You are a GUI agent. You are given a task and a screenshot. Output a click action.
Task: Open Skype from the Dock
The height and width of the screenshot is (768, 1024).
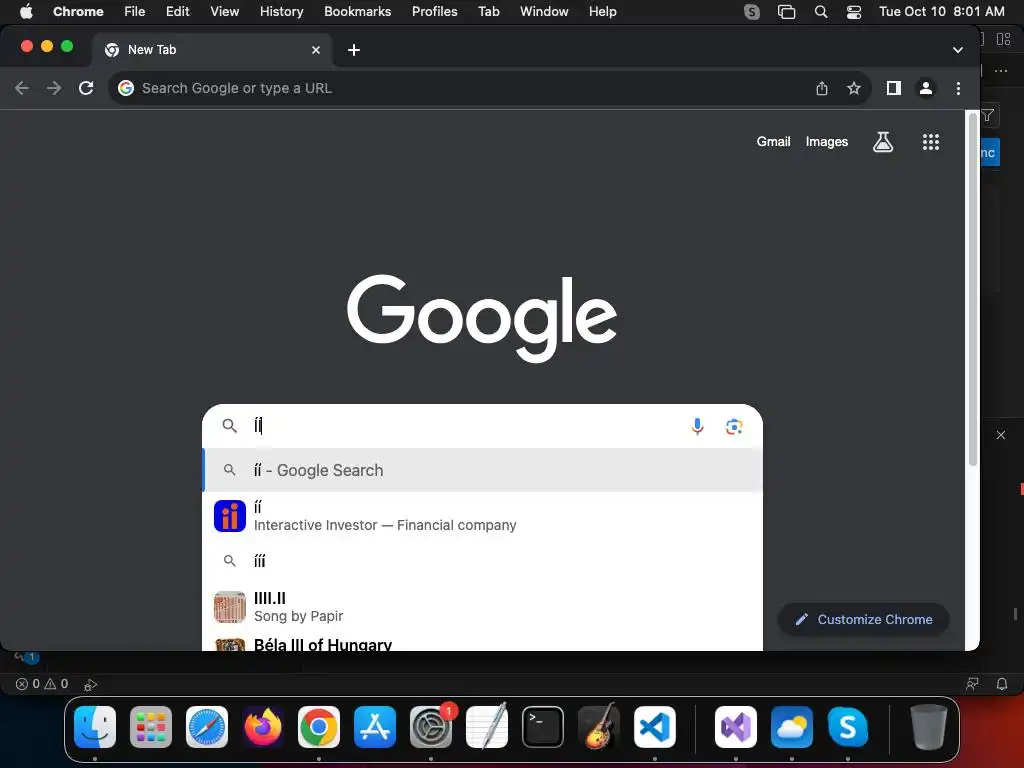[848, 727]
